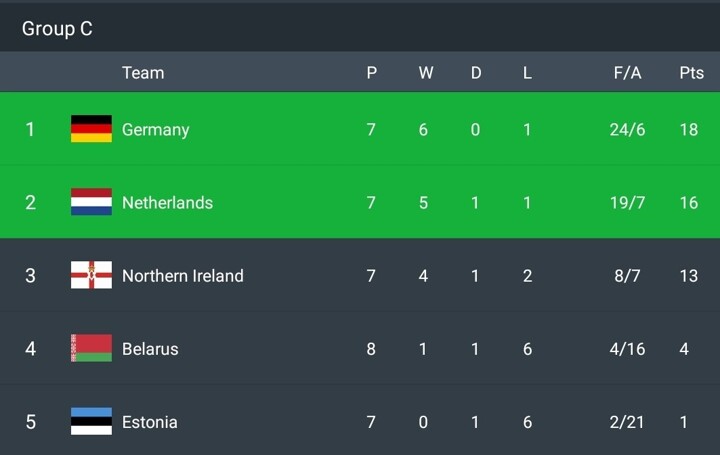Open the Netherlands team link
Image resolution: width=720 pixels, height=455 pixels.
click(167, 202)
